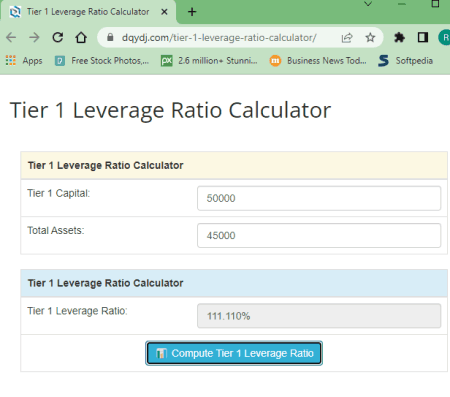Viewport: 450px width, 397px height.
Task: Open the Apps shortcut in the bookmarks bar
Action: point(24,61)
